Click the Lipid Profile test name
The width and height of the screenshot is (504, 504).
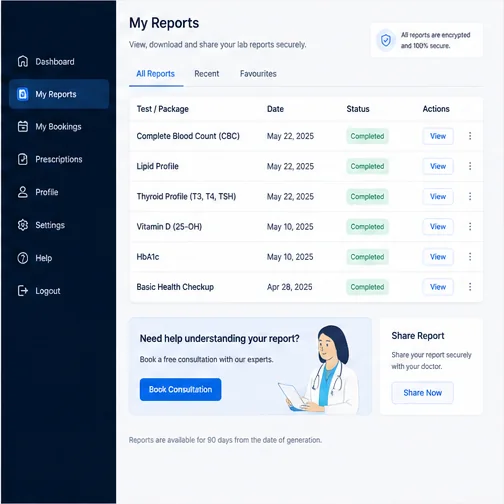point(157,166)
